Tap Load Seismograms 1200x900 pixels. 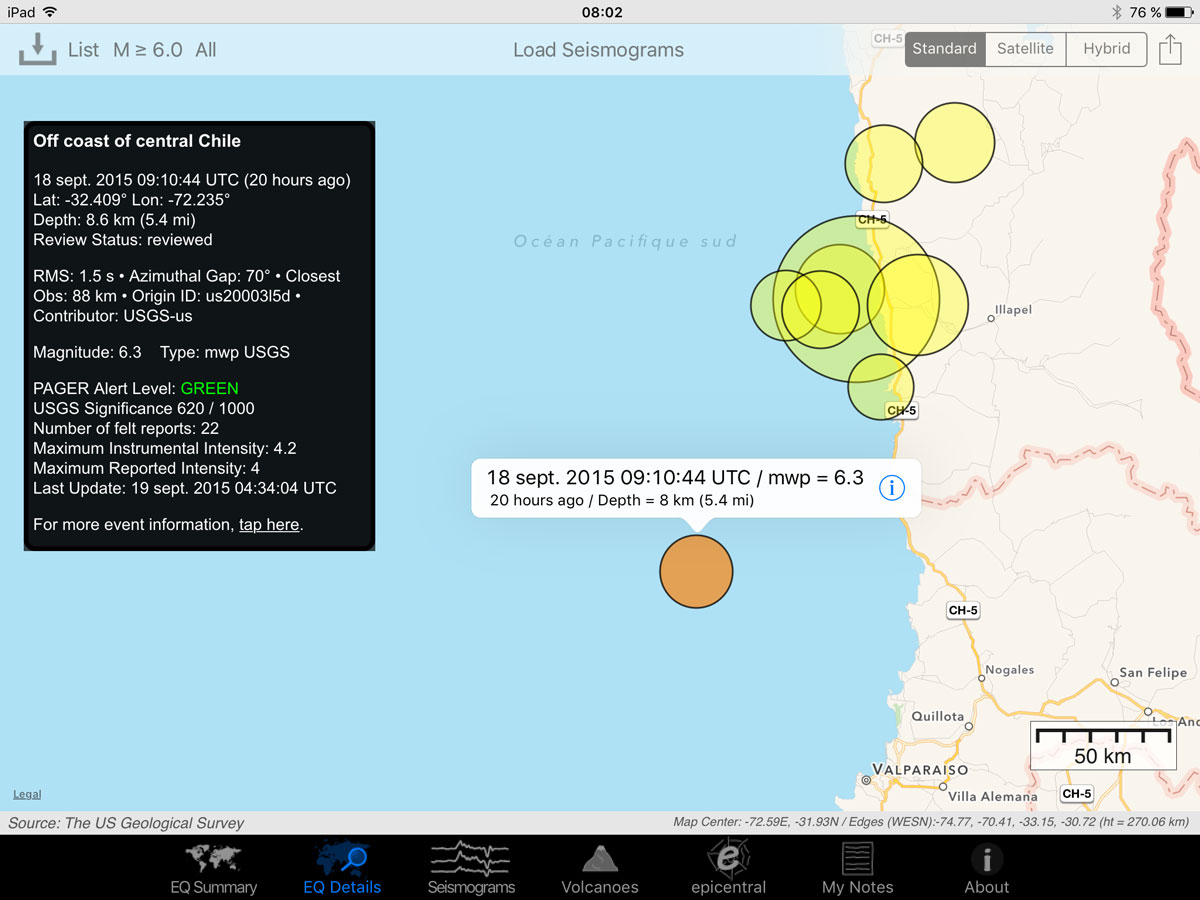[x=598, y=50]
